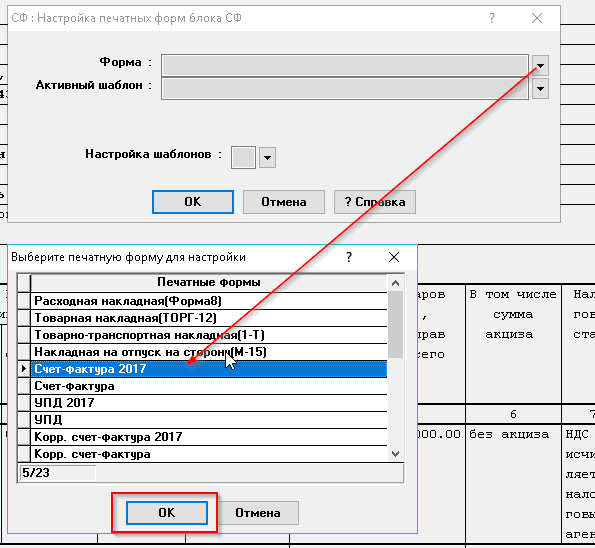Confirm with OK in settings dialog
The width and height of the screenshot is (595, 548).
coord(193,202)
